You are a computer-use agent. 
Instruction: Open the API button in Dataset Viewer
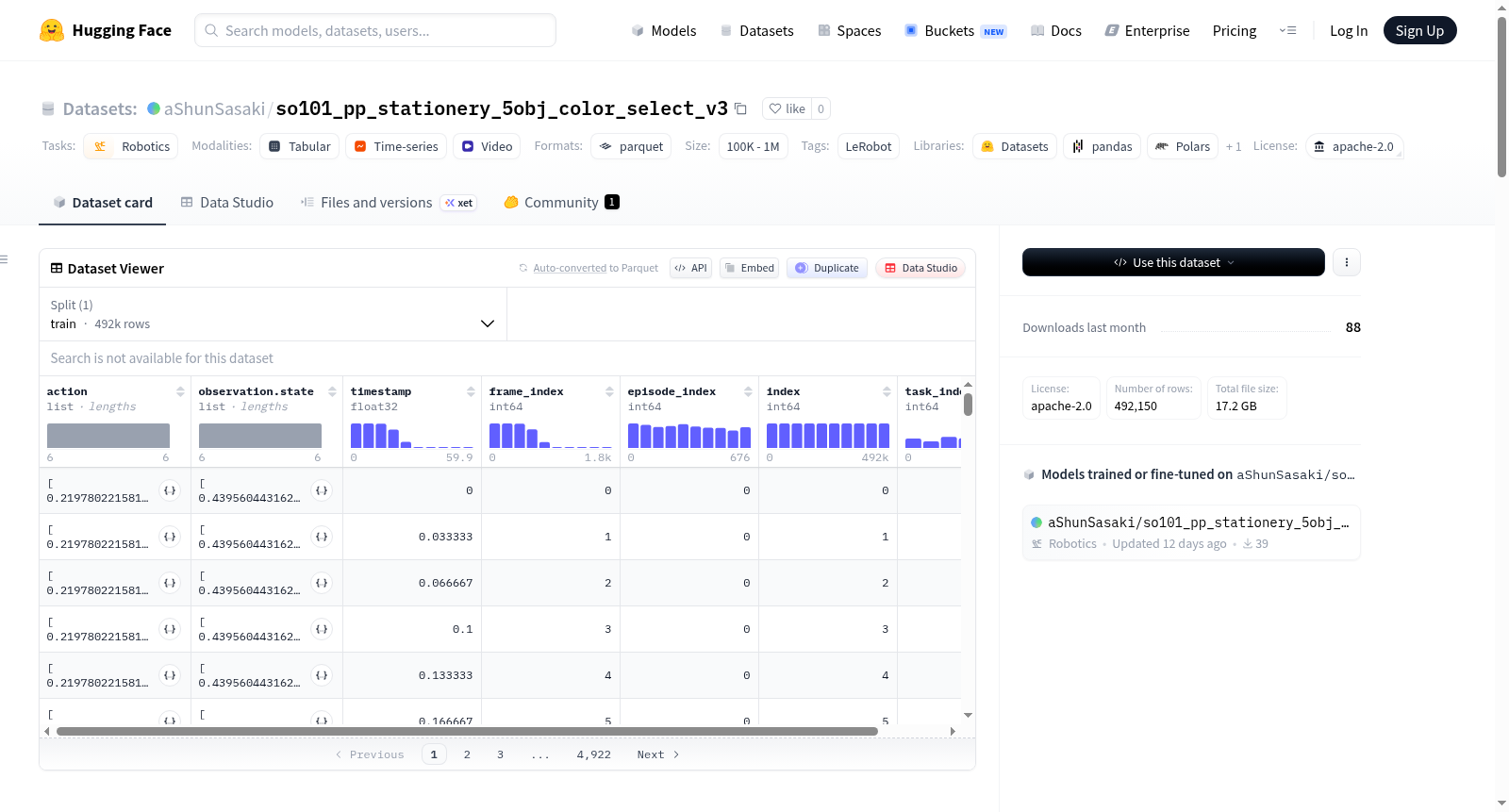[x=690, y=268]
